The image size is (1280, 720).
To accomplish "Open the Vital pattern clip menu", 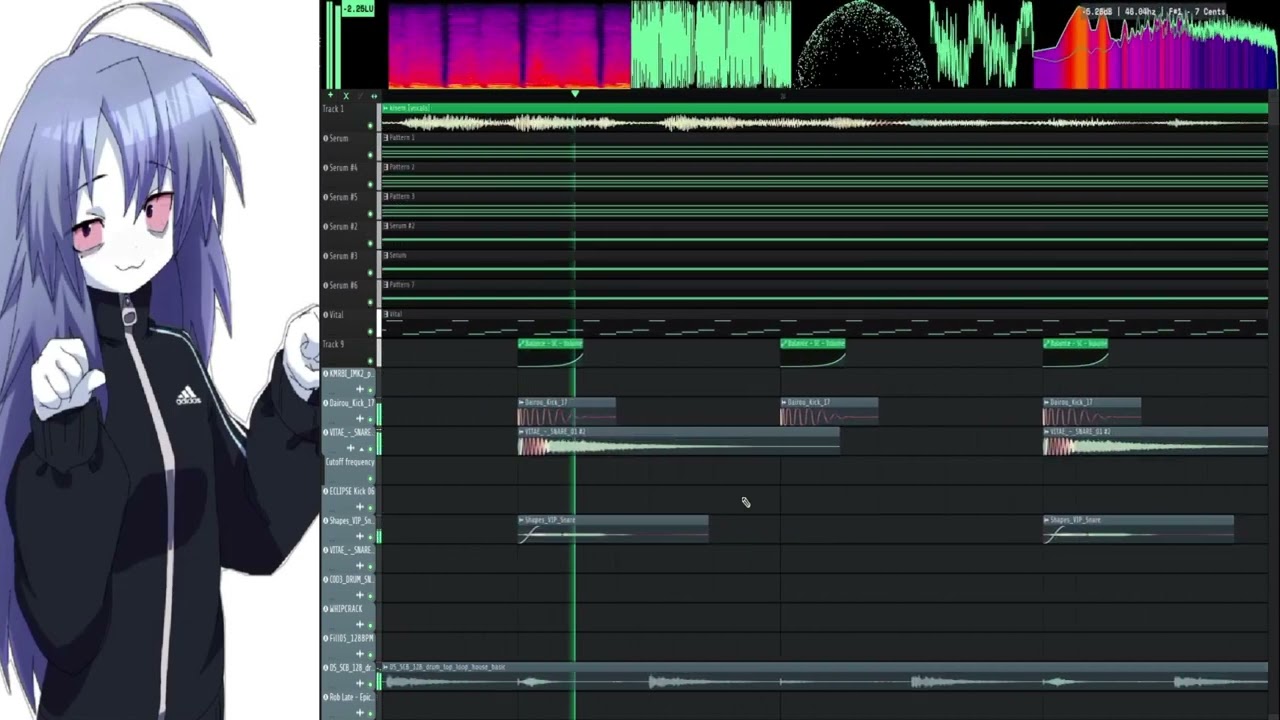I will tap(386, 314).
